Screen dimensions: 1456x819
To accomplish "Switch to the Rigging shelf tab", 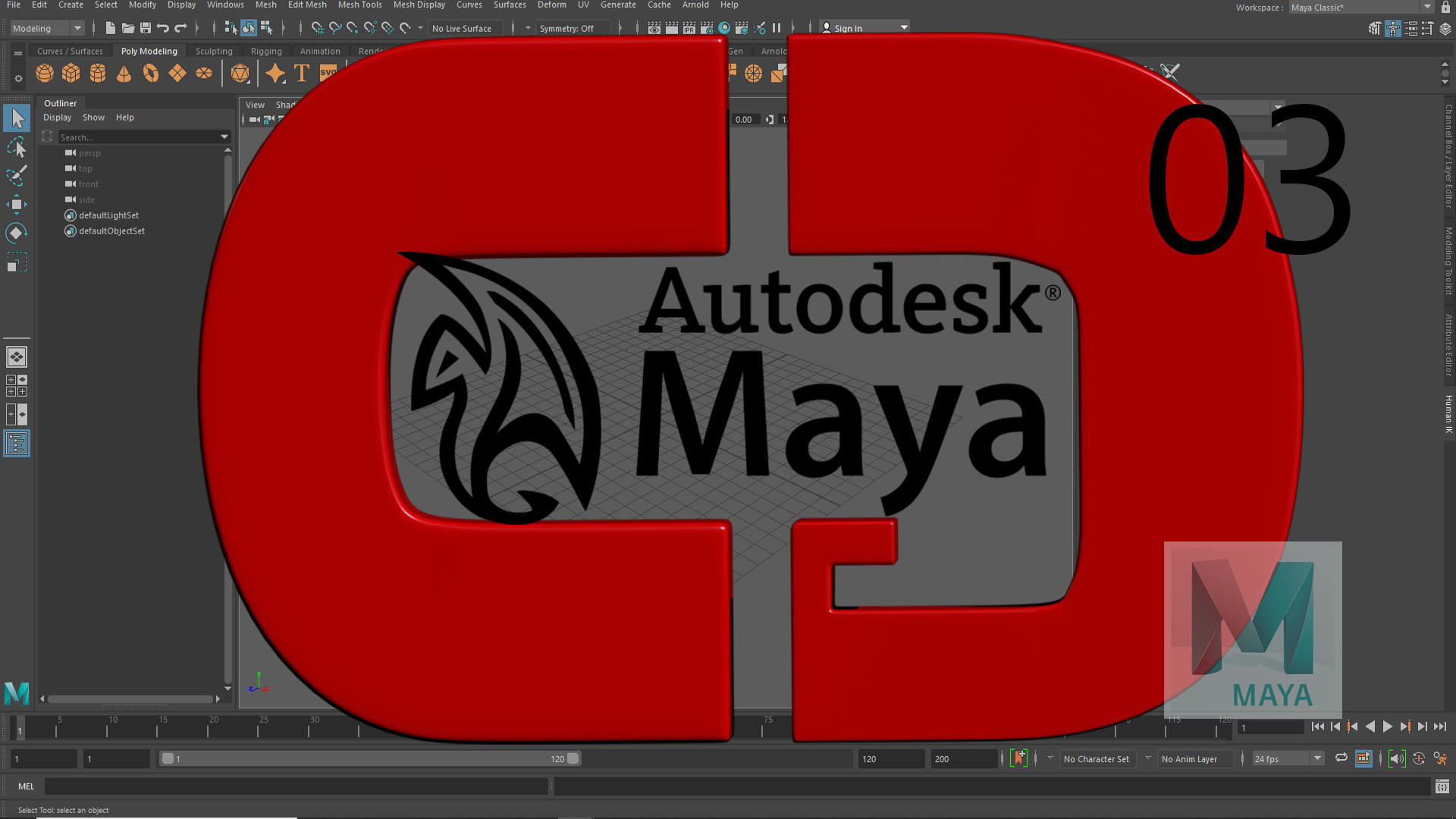I will pyautogui.click(x=266, y=52).
